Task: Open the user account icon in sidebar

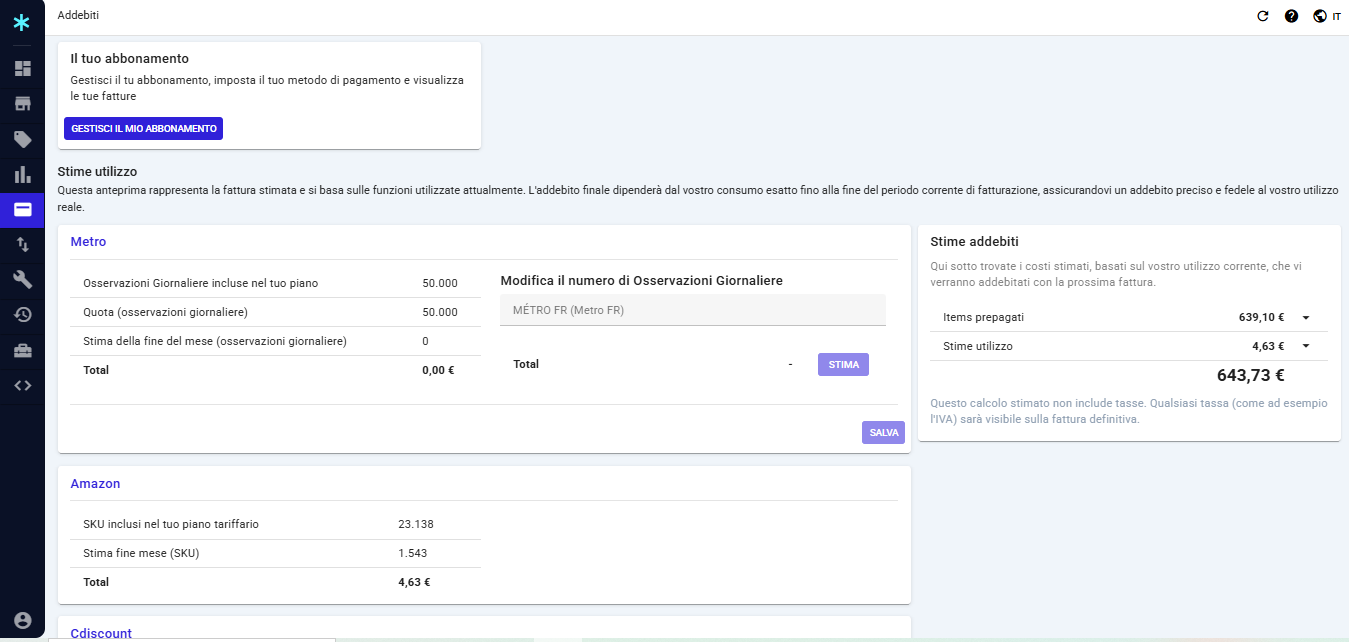Action: (x=22, y=620)
